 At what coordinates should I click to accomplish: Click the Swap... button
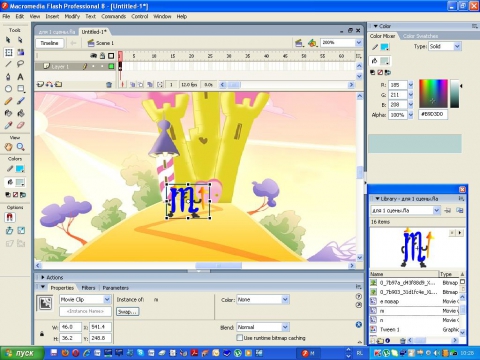[128, 312]
